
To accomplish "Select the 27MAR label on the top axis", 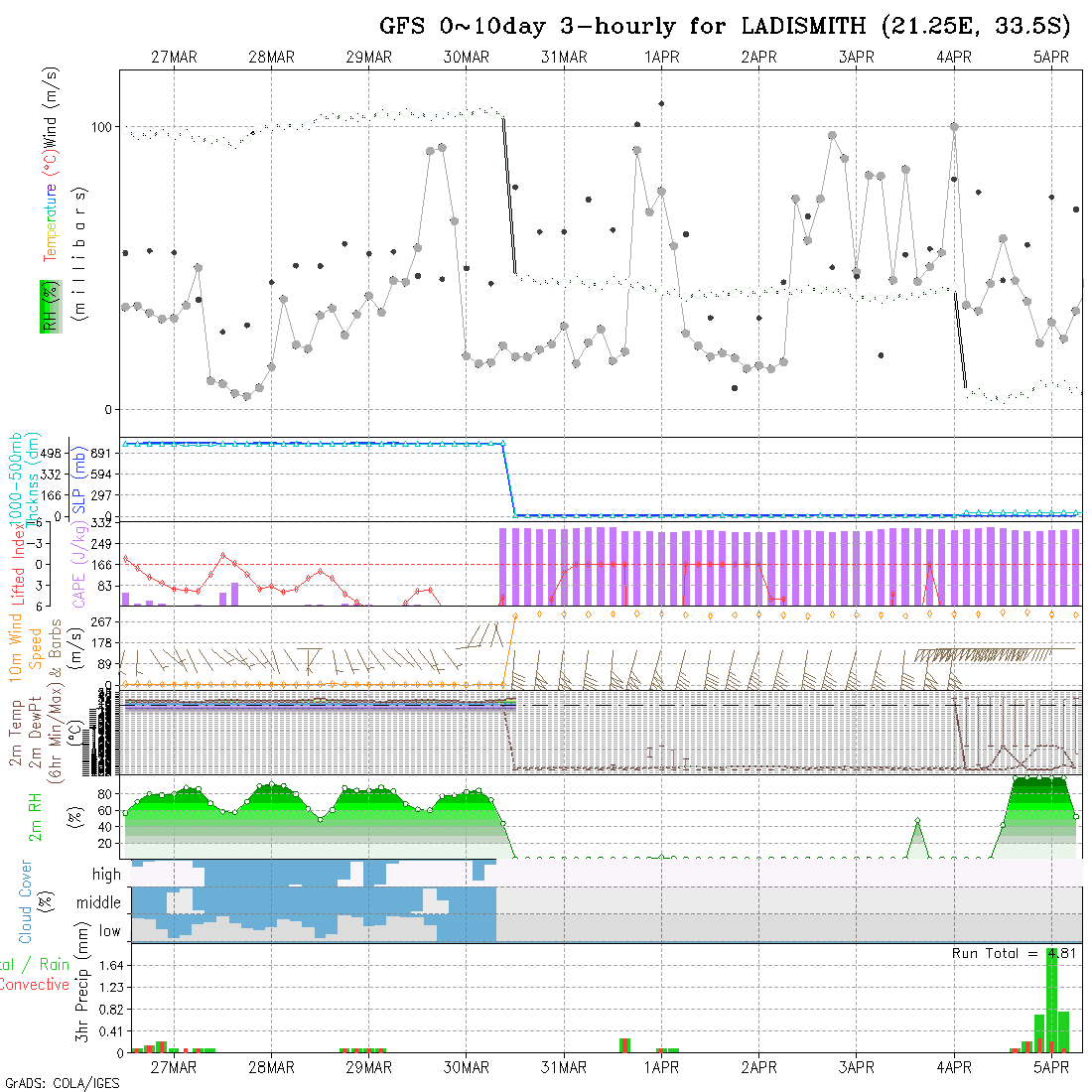I will [174, 58].
